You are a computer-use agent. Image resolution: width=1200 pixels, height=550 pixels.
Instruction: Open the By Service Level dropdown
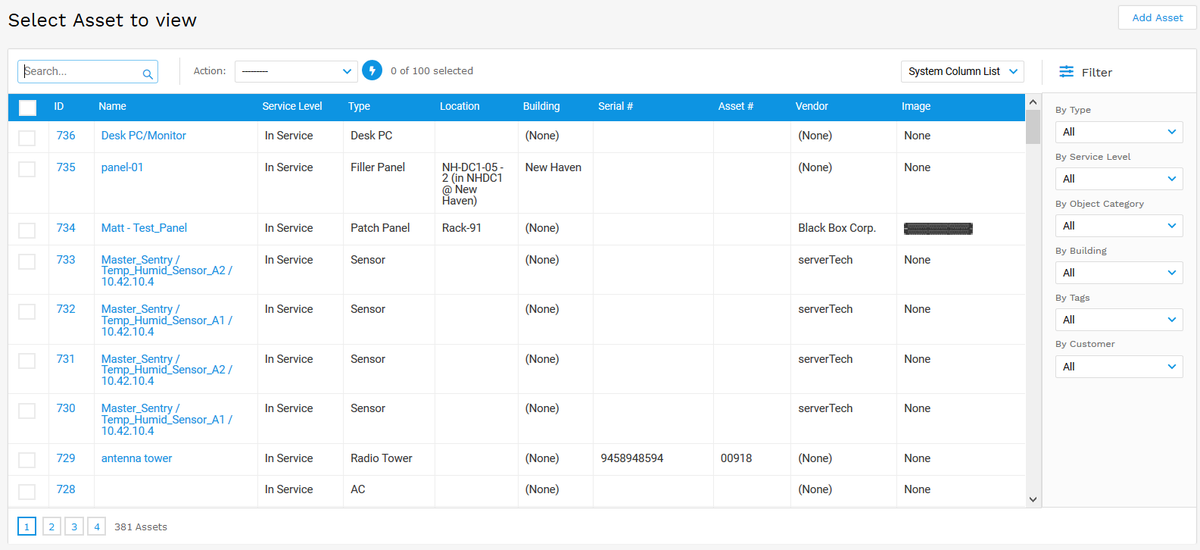1119,179
